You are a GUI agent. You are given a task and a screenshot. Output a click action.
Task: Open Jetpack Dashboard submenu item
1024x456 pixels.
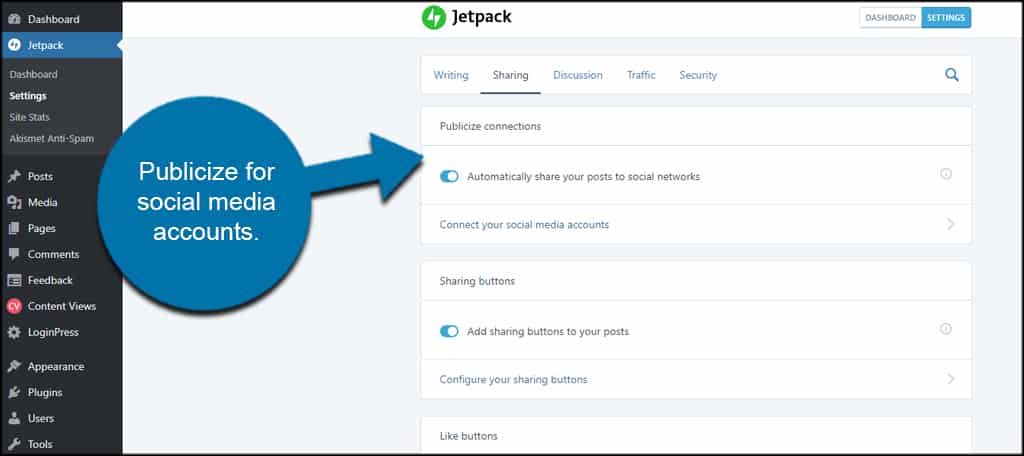[x=33, y=74]
